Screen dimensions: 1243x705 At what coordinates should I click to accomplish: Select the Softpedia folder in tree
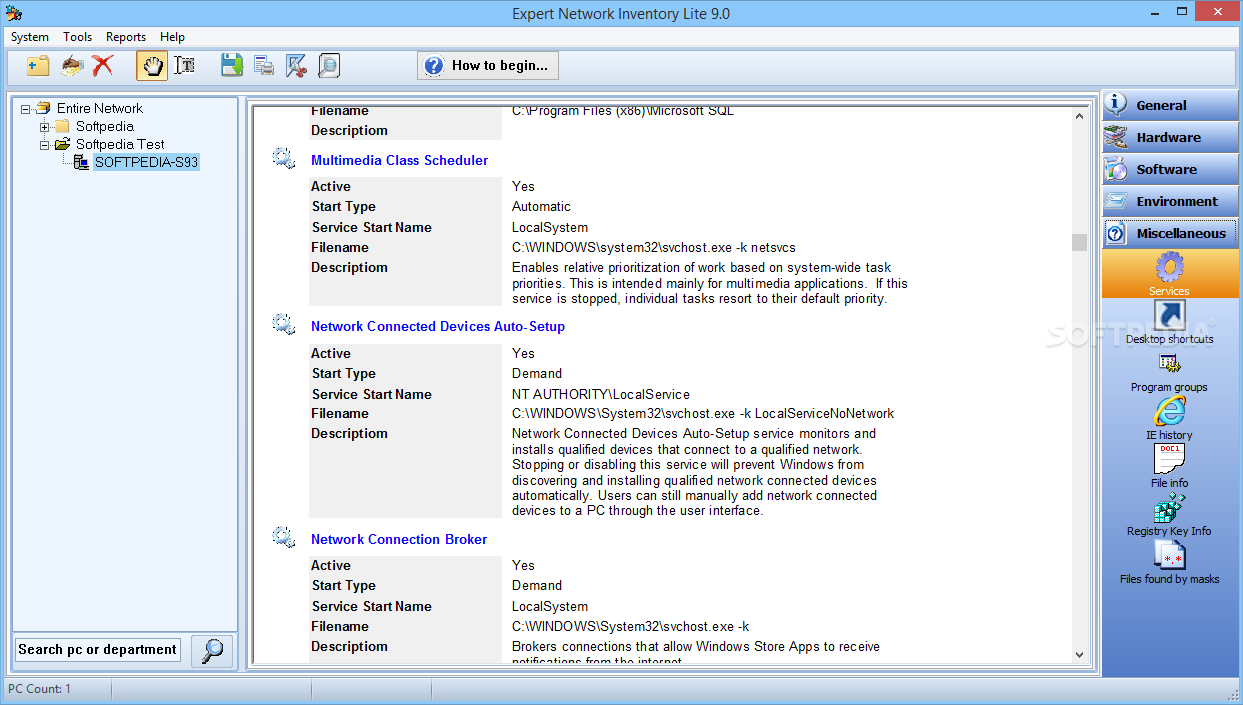[x=105, y=126]
